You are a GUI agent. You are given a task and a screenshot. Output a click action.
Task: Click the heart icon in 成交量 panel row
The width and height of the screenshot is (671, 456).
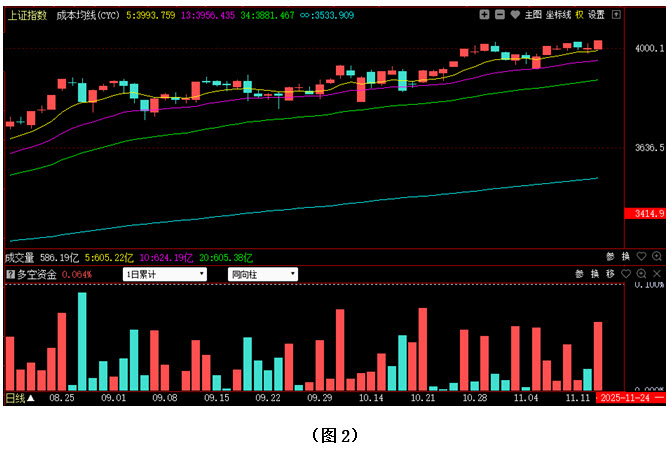click(x=642, y=257)
